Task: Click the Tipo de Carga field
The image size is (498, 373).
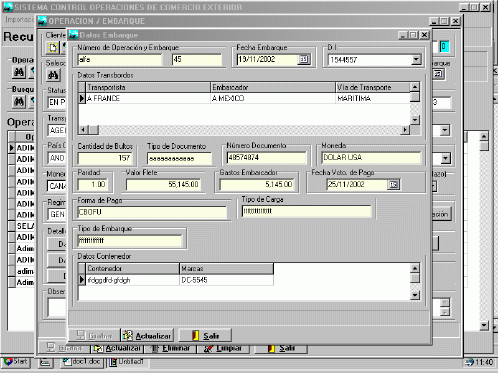Action: pos(306,211)
